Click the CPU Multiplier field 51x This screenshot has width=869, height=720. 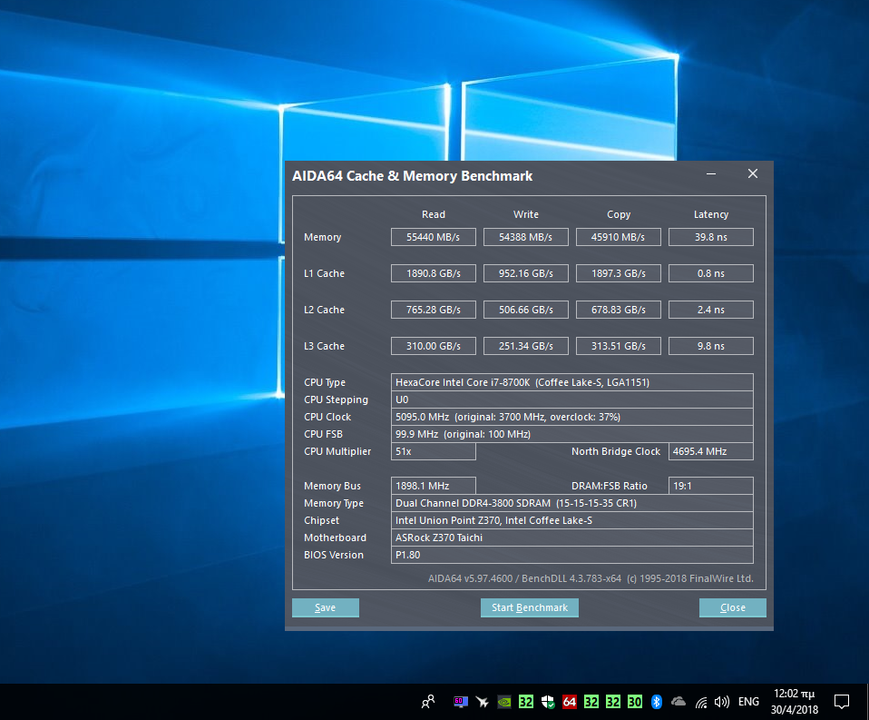(433, 451)
